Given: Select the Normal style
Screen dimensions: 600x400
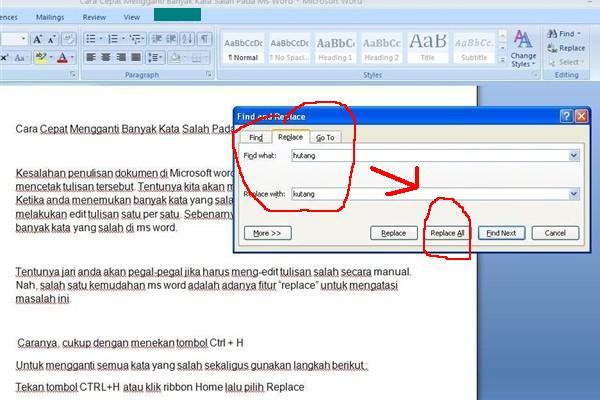Looking at the screenshot, I should [x=243, y=48].
